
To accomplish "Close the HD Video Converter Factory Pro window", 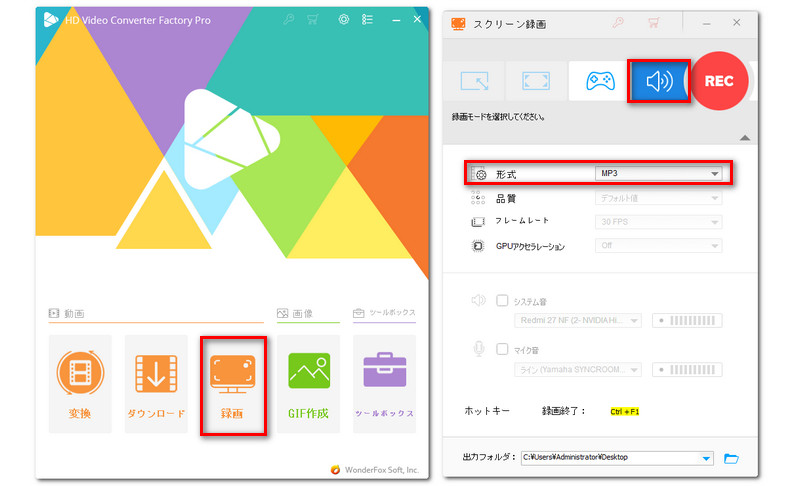I will [417, 19].
